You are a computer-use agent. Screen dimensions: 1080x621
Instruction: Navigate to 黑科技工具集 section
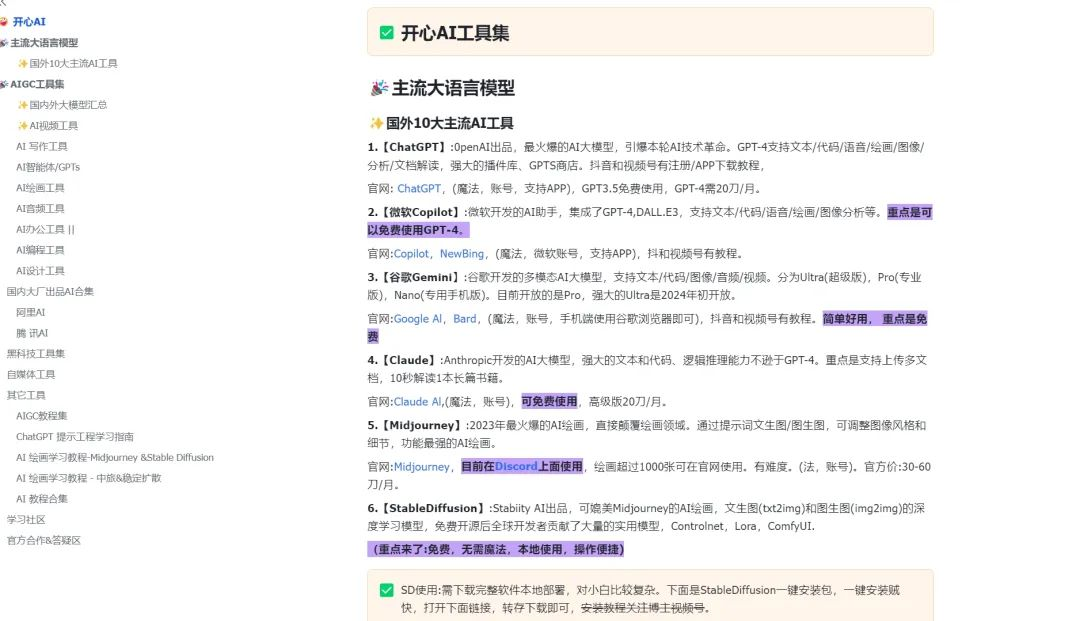click(x=35, y=353)
